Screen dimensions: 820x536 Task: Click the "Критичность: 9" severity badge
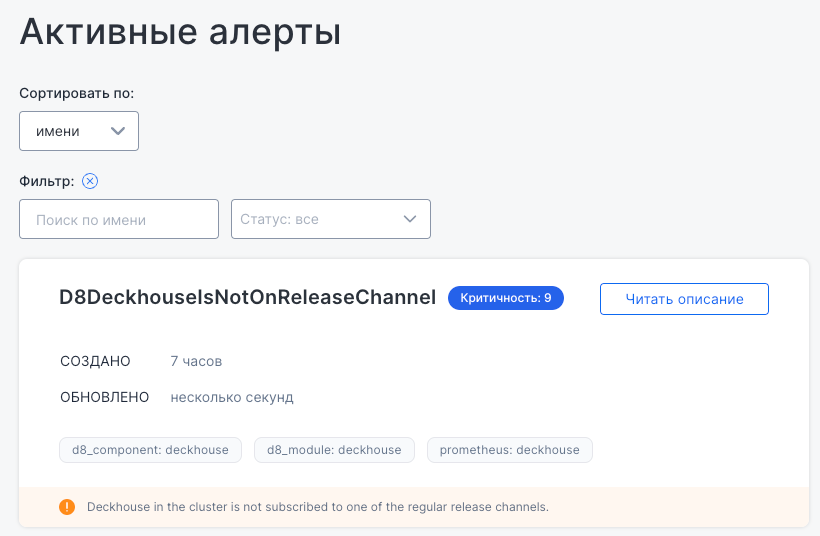(506, 298)
